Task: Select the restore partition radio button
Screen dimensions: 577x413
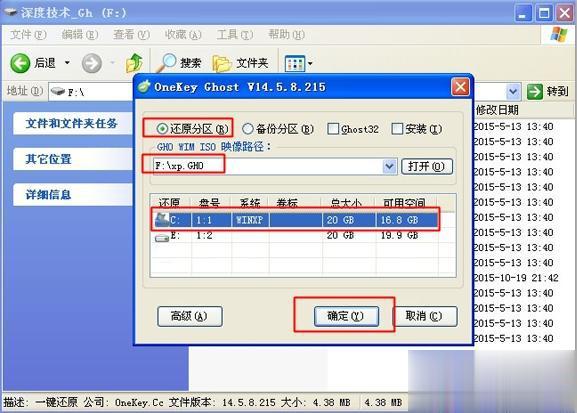Action: click(162, 129)
